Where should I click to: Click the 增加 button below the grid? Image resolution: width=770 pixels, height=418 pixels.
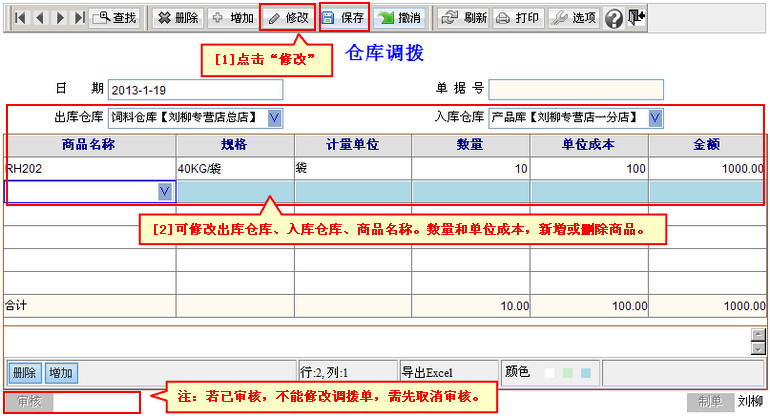point(61,373)
